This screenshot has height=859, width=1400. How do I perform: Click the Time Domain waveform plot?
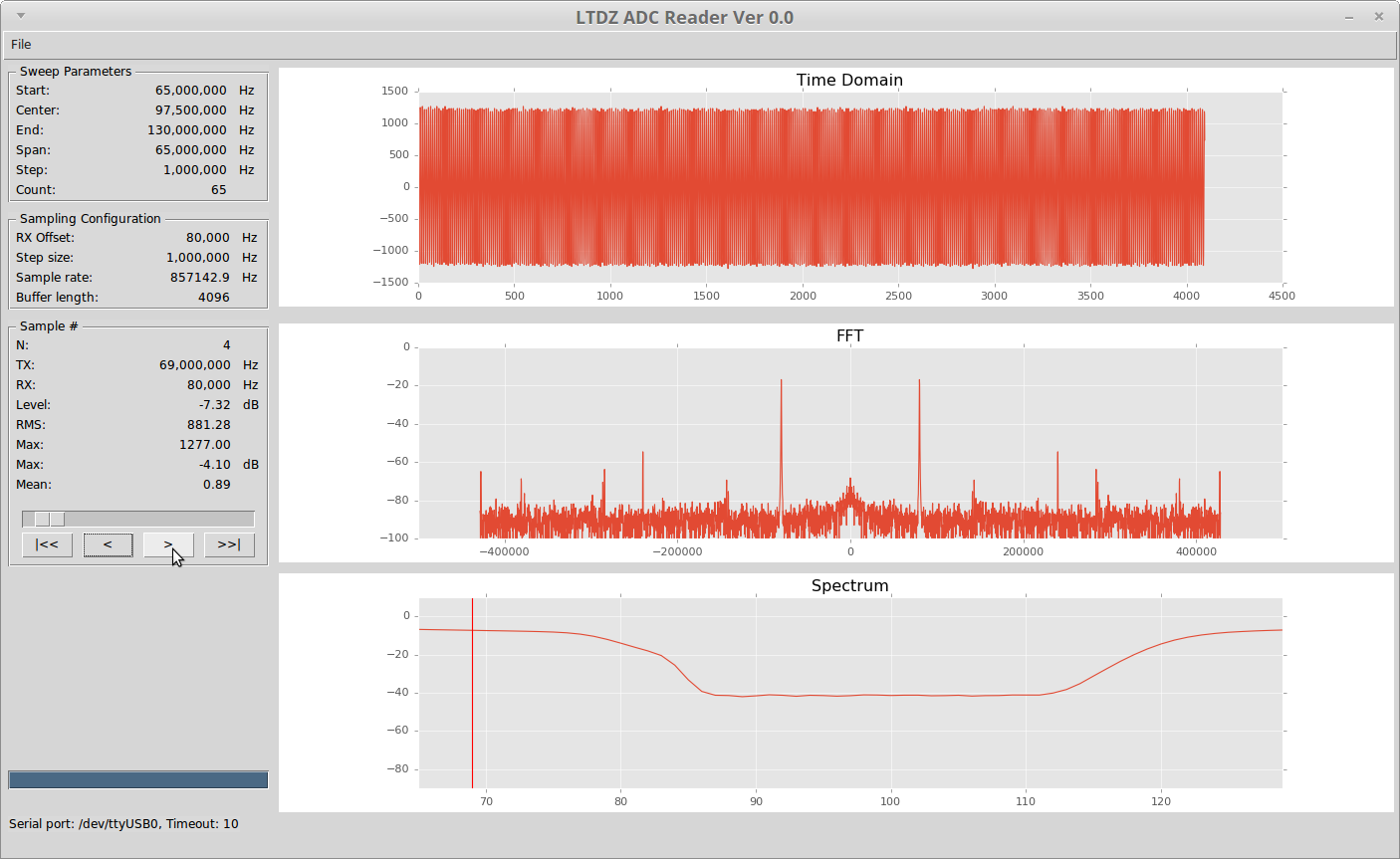click(x=812, y=187)
